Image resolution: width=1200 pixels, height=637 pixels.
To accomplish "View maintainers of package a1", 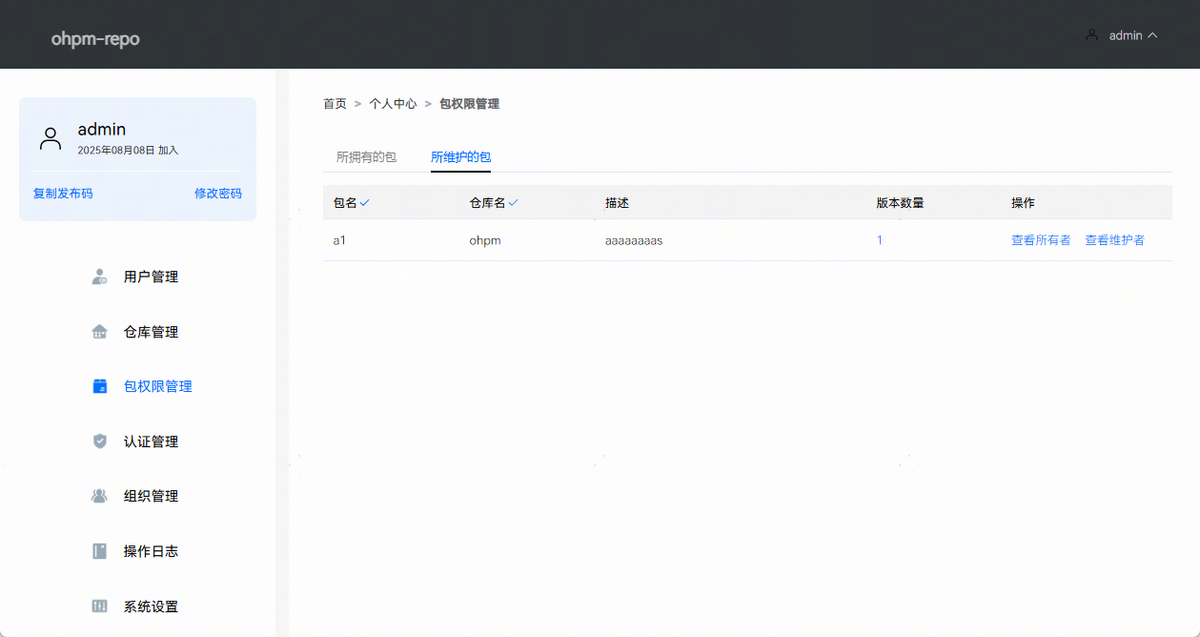I will click(x=1114, y=240).
